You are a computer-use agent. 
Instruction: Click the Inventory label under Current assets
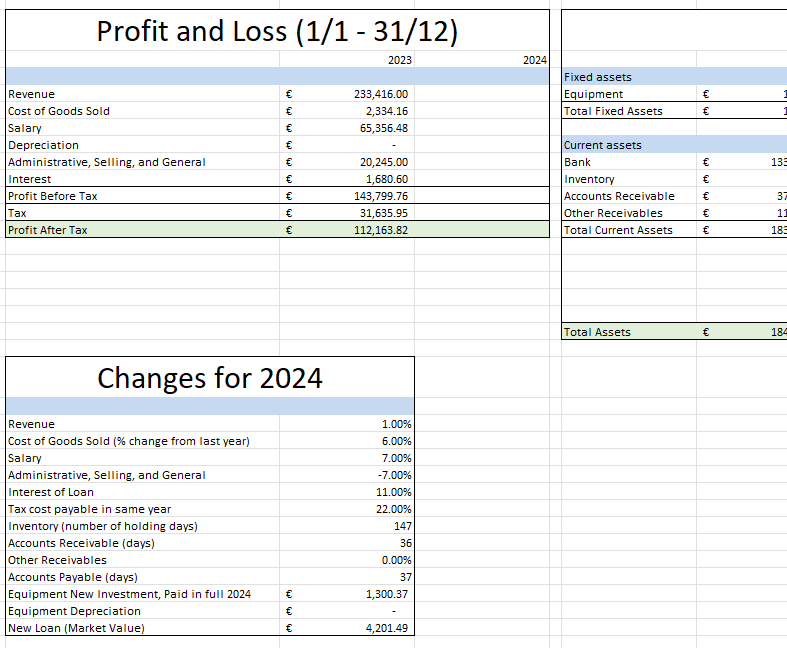click(x=589, y=180)
